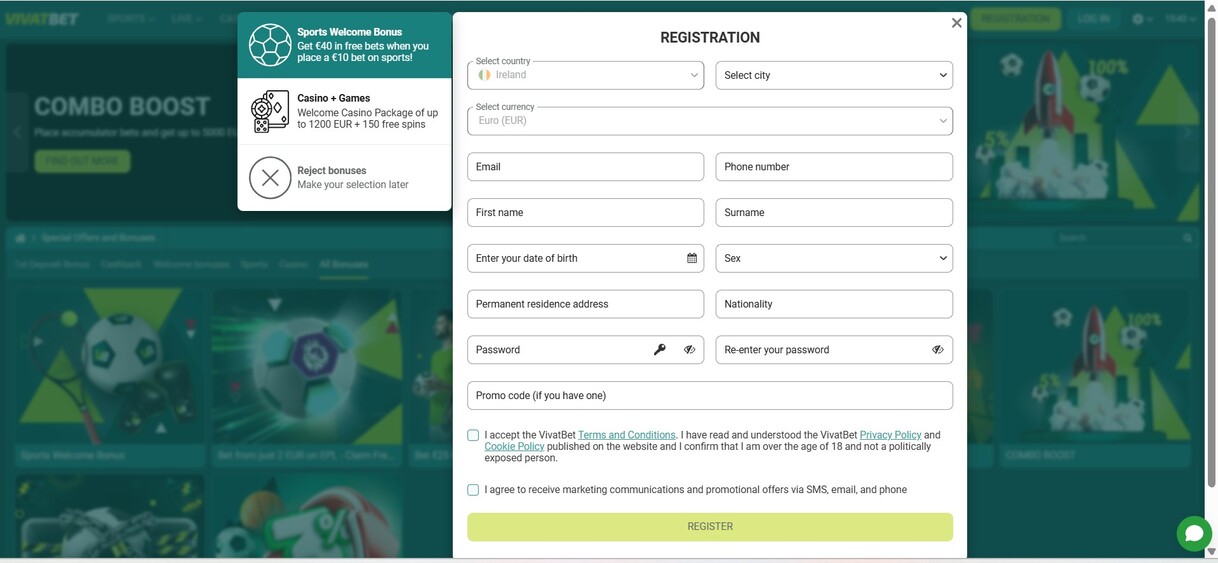Check the accept Terms and Conditions box
Screen dimensions: 1218x563
pyautogui.click(x=473, y=435)
